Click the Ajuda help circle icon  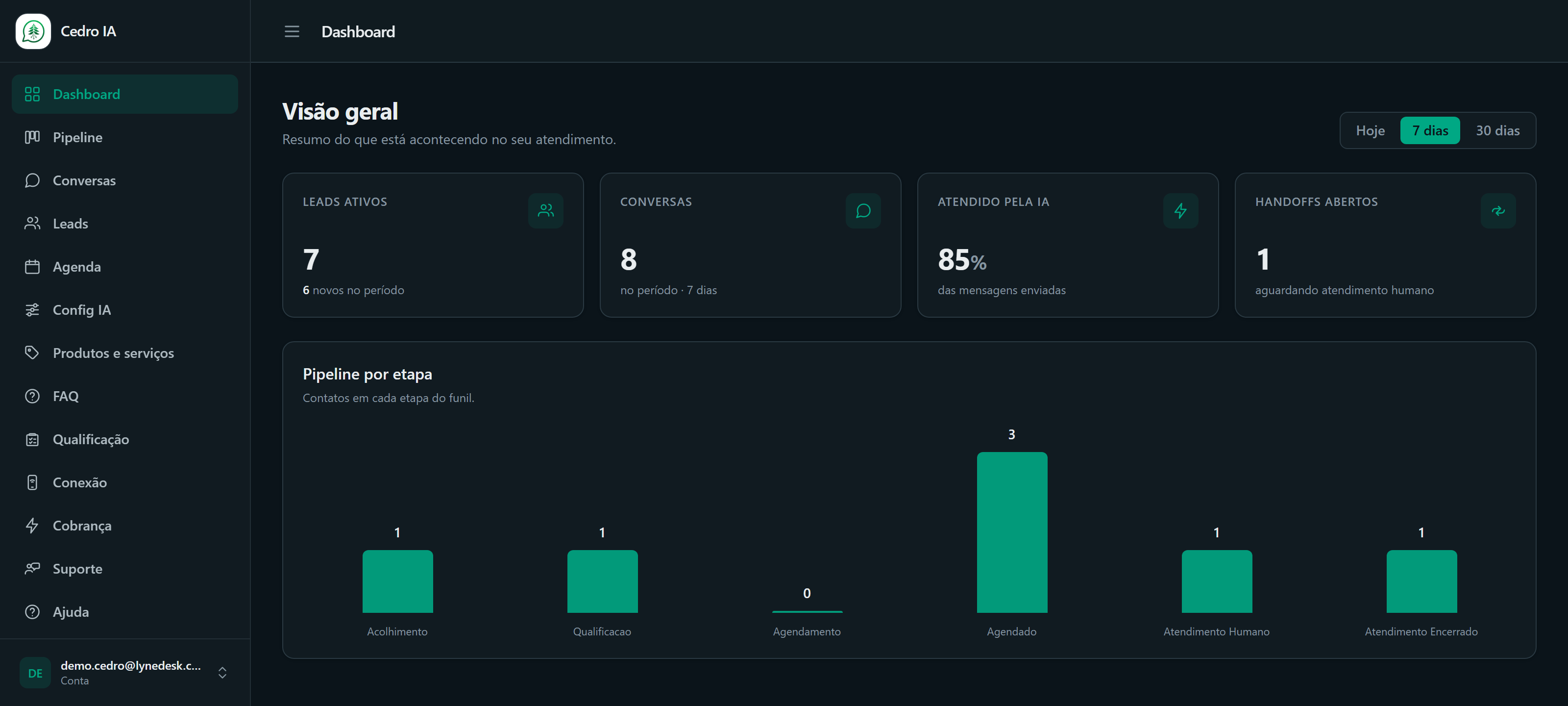pos(32,611)
